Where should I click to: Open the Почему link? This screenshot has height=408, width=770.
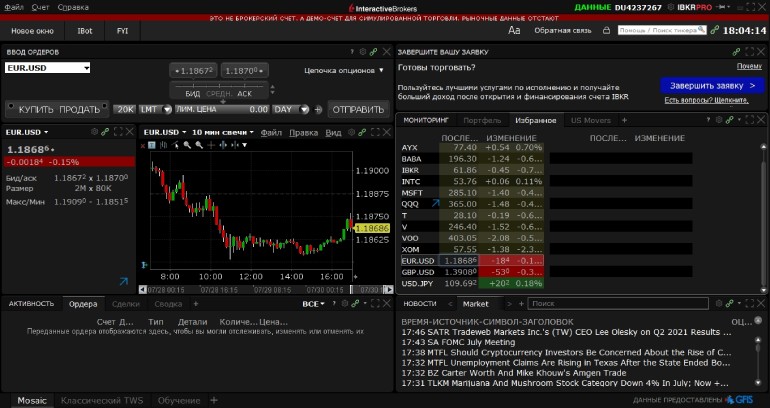tap(749, 66)
